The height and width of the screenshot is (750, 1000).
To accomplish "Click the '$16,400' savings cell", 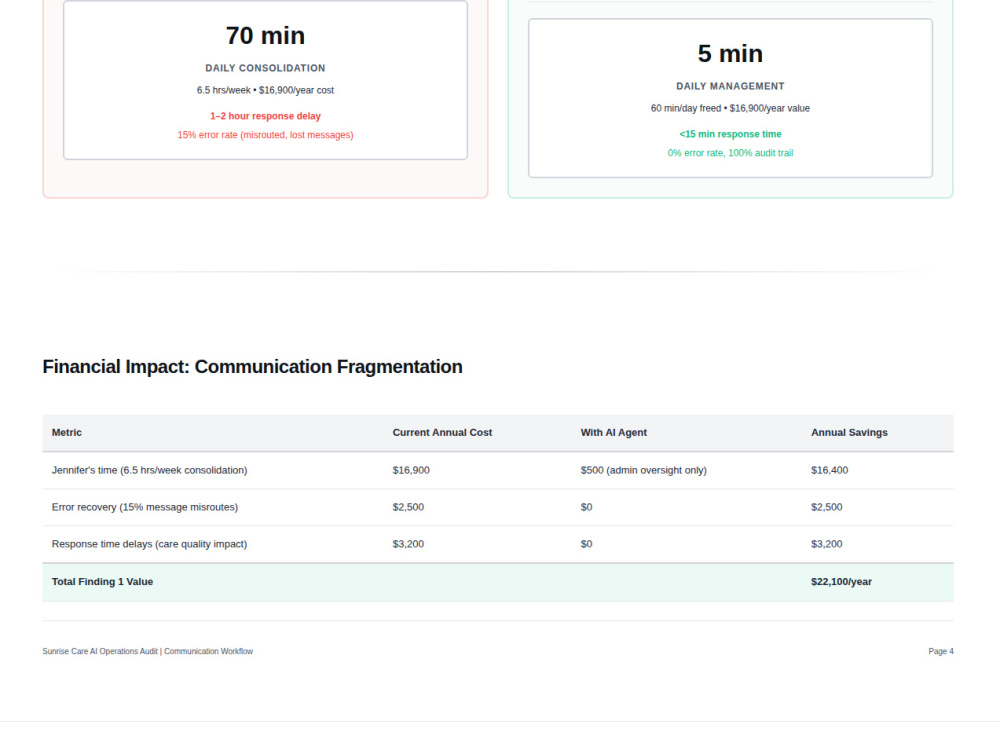I will [829, 470].
